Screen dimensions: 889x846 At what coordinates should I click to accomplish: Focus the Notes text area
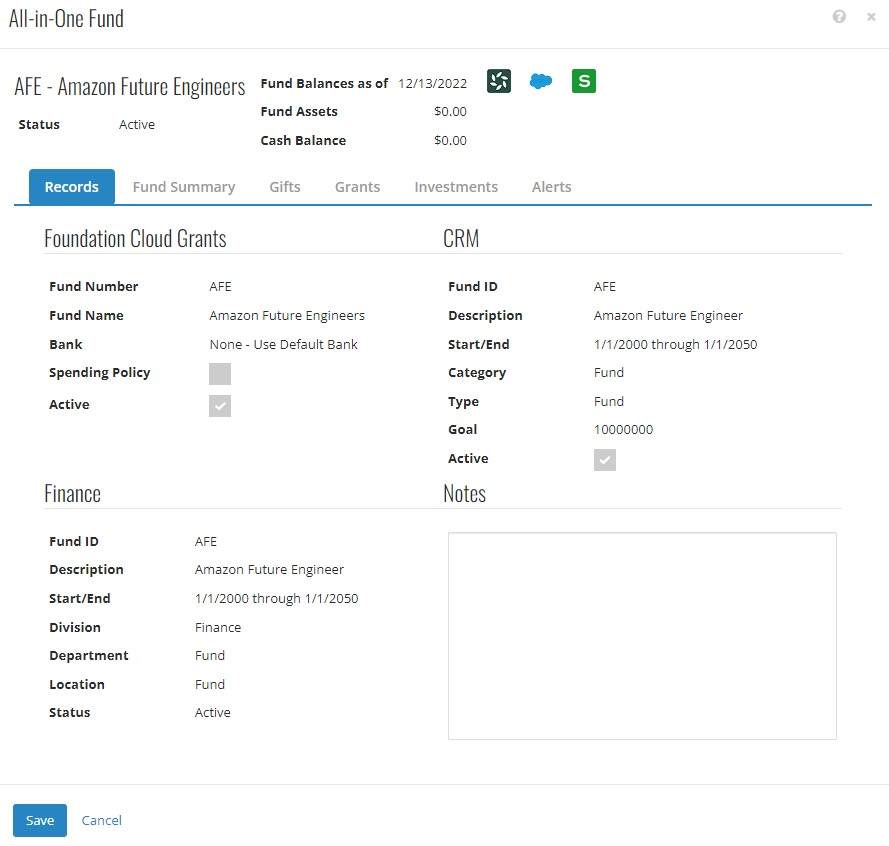pyautogui.click(x=642, y=636)
